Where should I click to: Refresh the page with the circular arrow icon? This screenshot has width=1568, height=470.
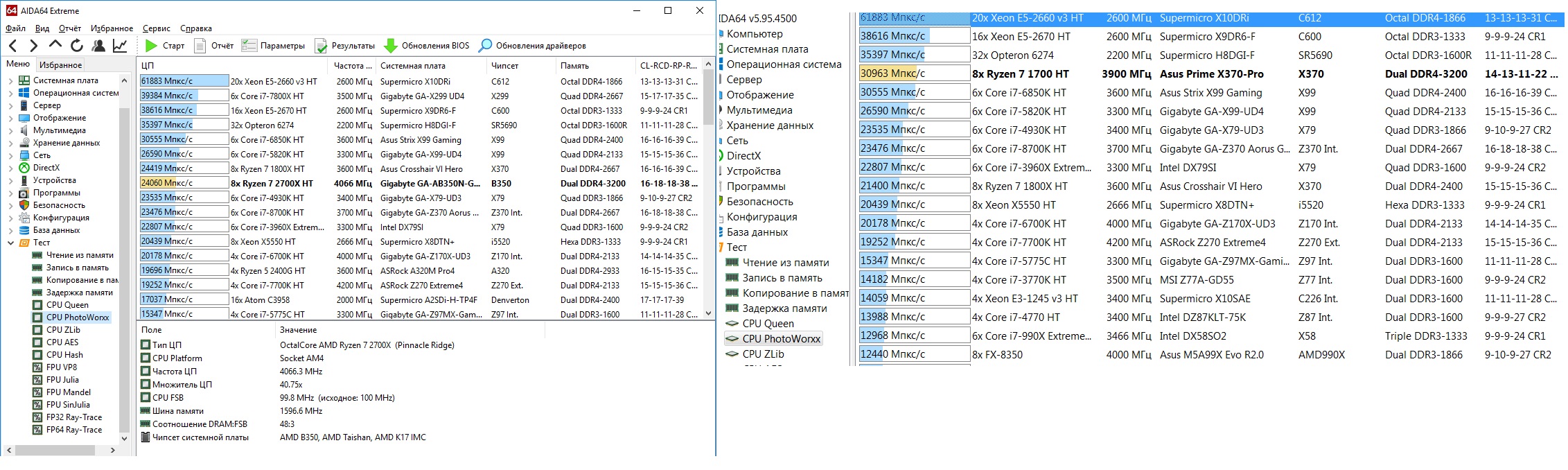(x=77, y=46)
